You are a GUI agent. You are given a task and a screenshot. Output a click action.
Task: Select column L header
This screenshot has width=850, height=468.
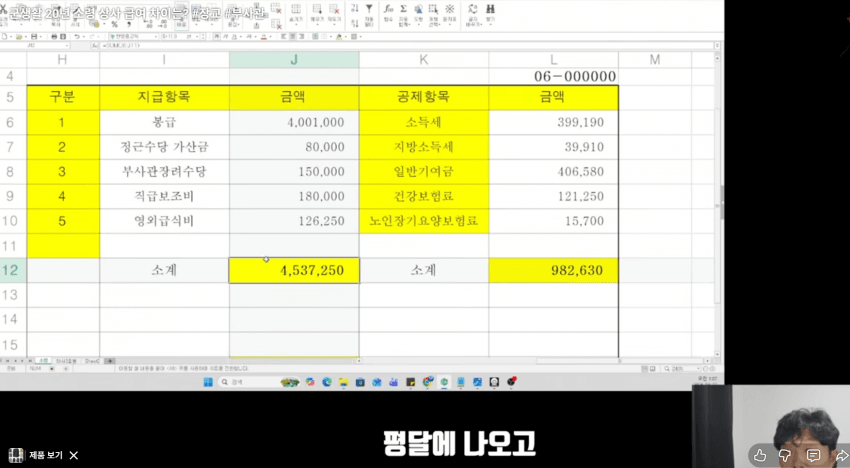click(553, 60)
